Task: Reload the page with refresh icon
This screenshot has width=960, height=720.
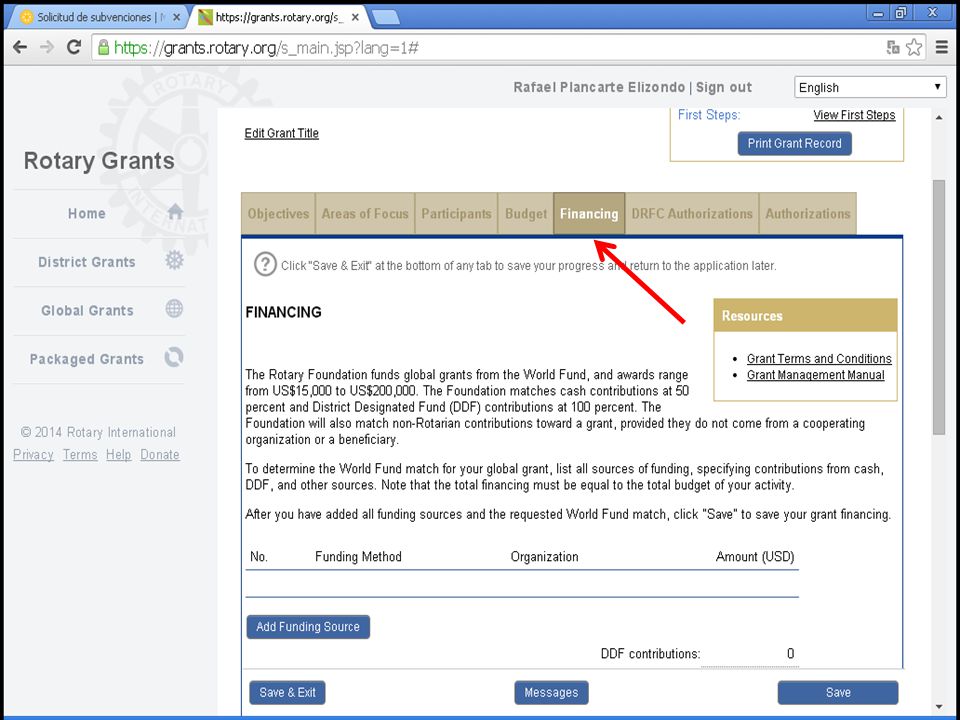Action: pyautogui.click(x=74, y=47)
